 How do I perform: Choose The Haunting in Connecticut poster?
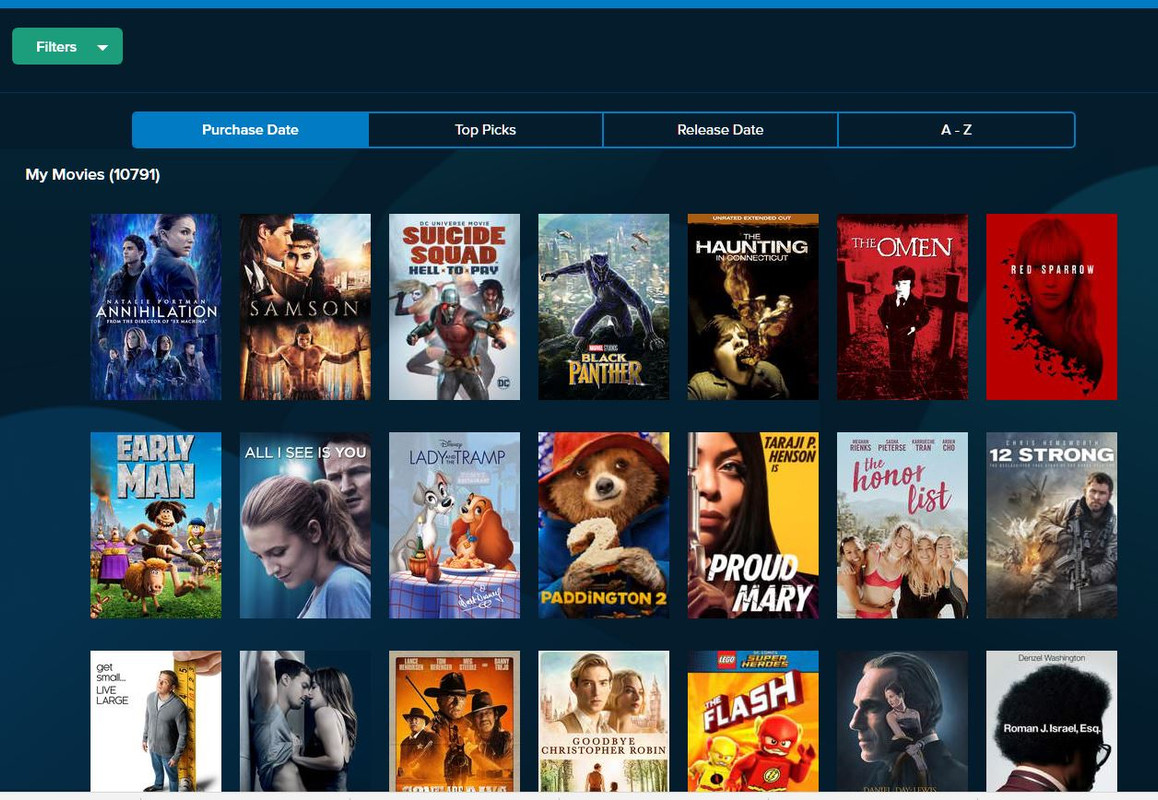tap(753, 307)
